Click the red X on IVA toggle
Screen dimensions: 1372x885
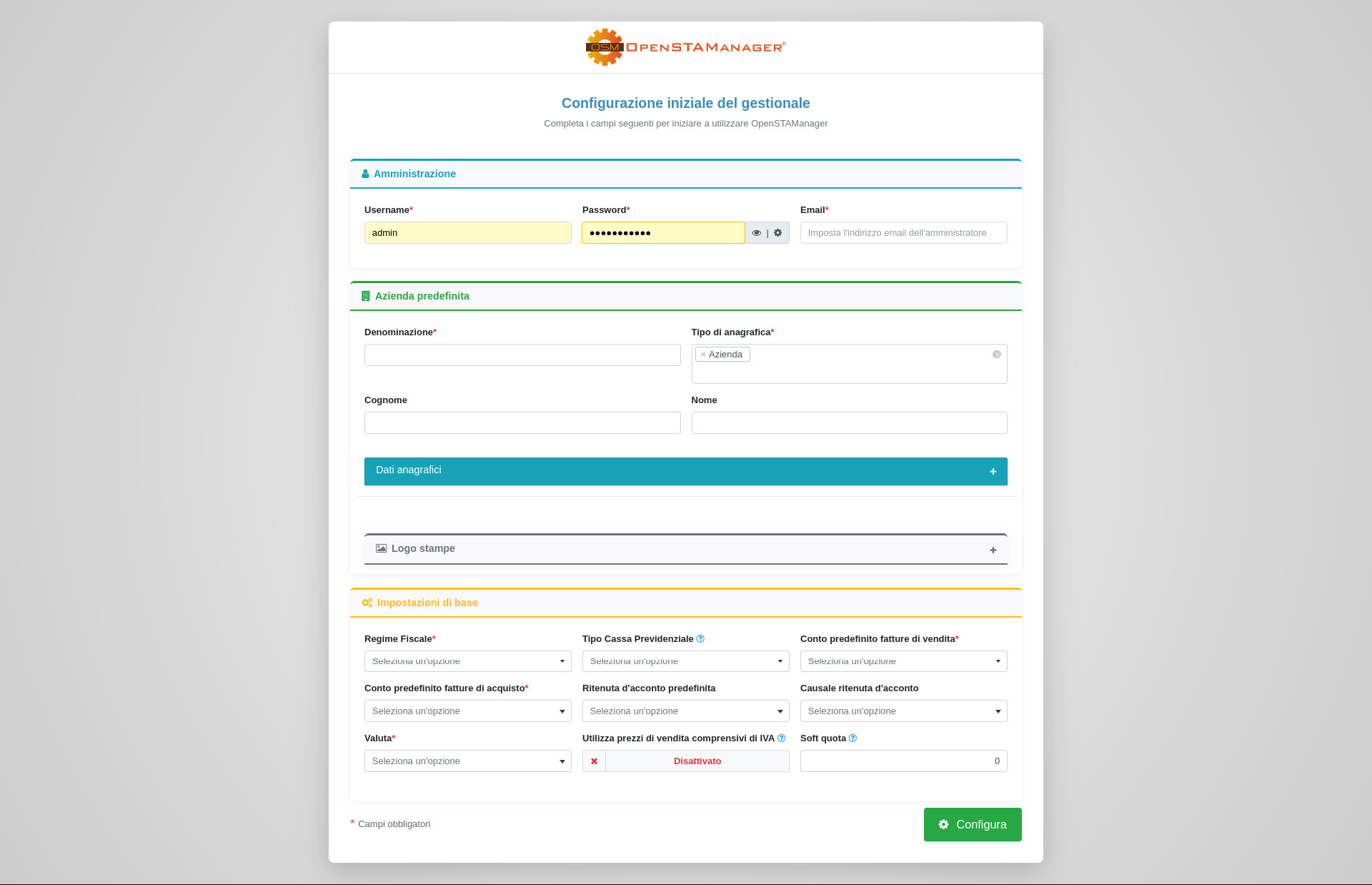pos(594,761)
